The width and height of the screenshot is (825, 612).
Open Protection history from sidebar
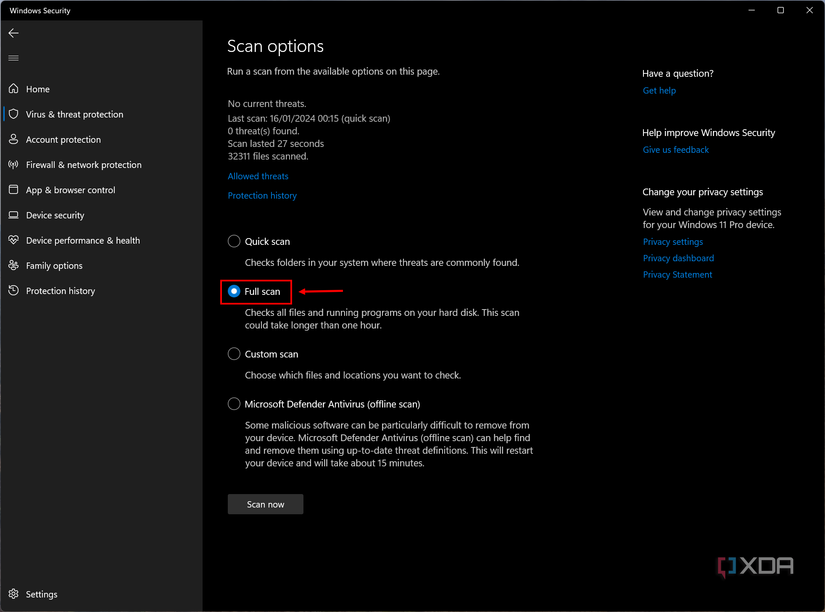click(x=61, y=291)
